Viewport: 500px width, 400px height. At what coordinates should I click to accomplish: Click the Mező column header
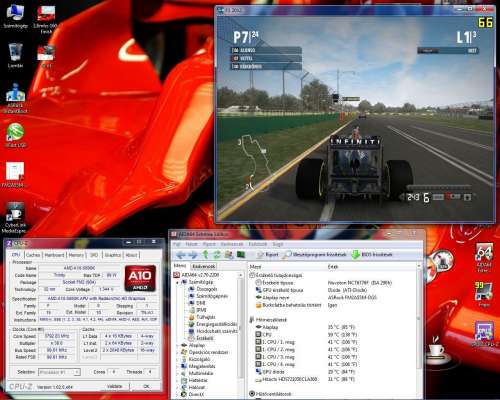point(287,267)
